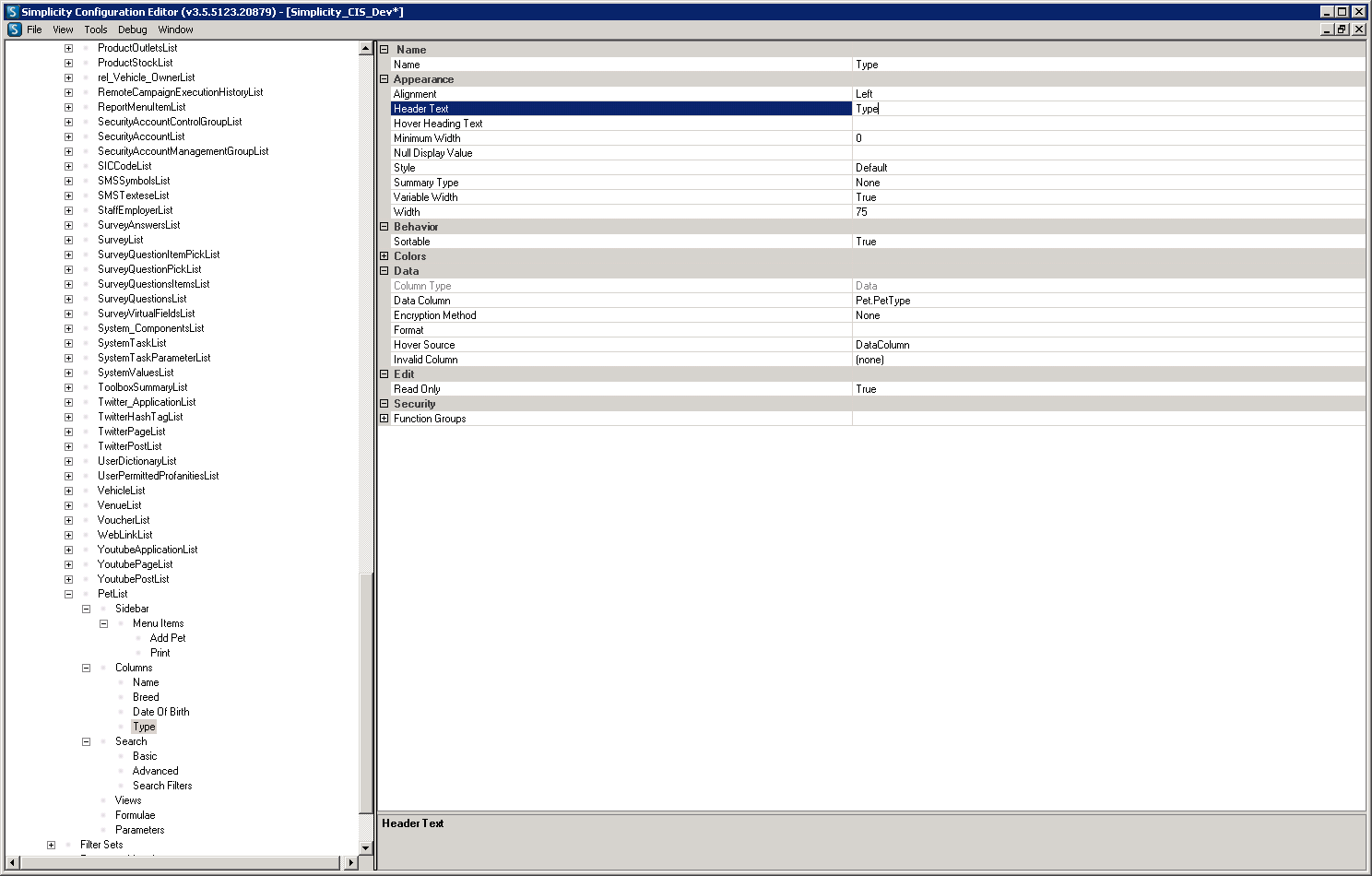Expand the VehicleList tree node
The width and height of the screenshot is (1372, 876).
[x=68, y=491]
